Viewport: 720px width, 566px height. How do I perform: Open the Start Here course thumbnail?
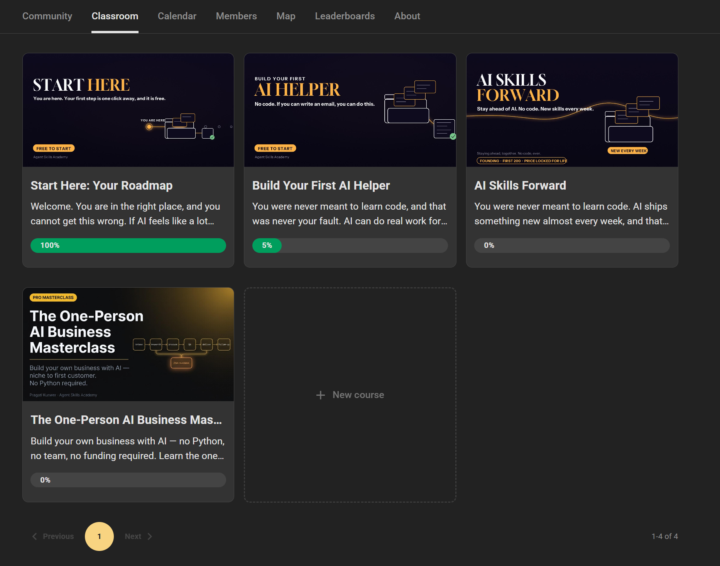pos(128,110)
